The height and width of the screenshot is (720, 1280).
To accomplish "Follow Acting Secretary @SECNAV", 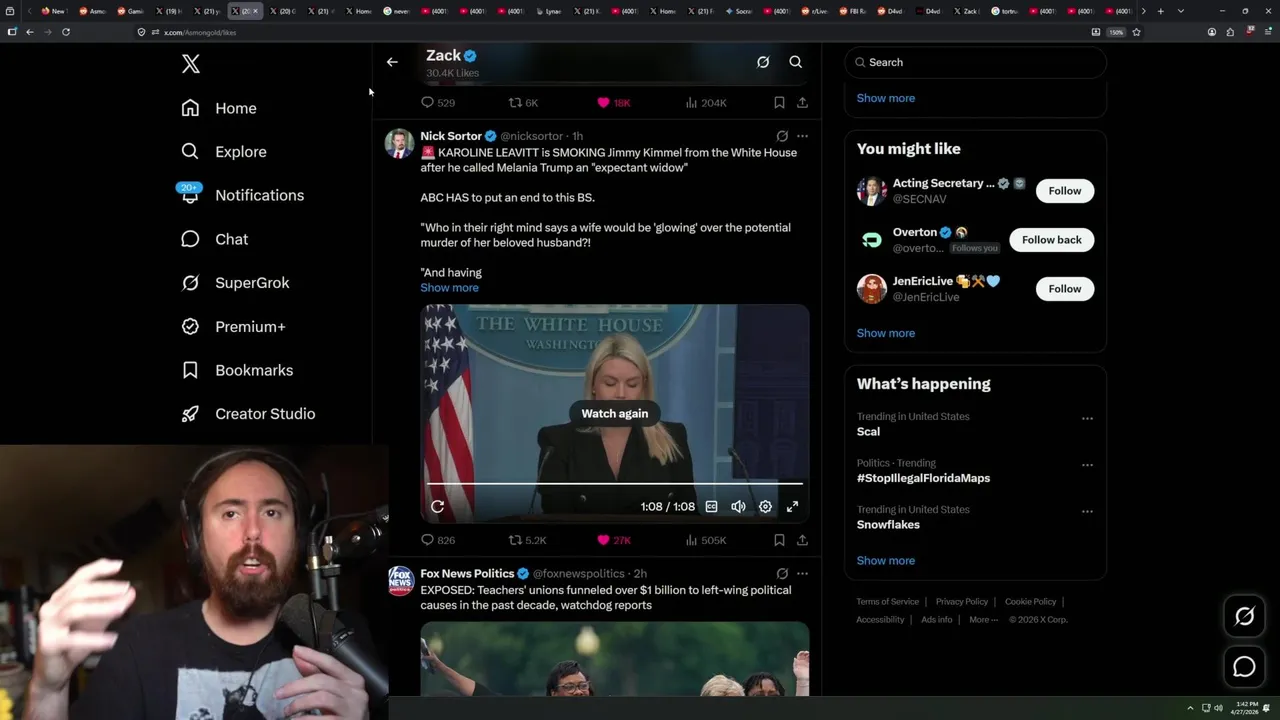I will click(1065, 191).
